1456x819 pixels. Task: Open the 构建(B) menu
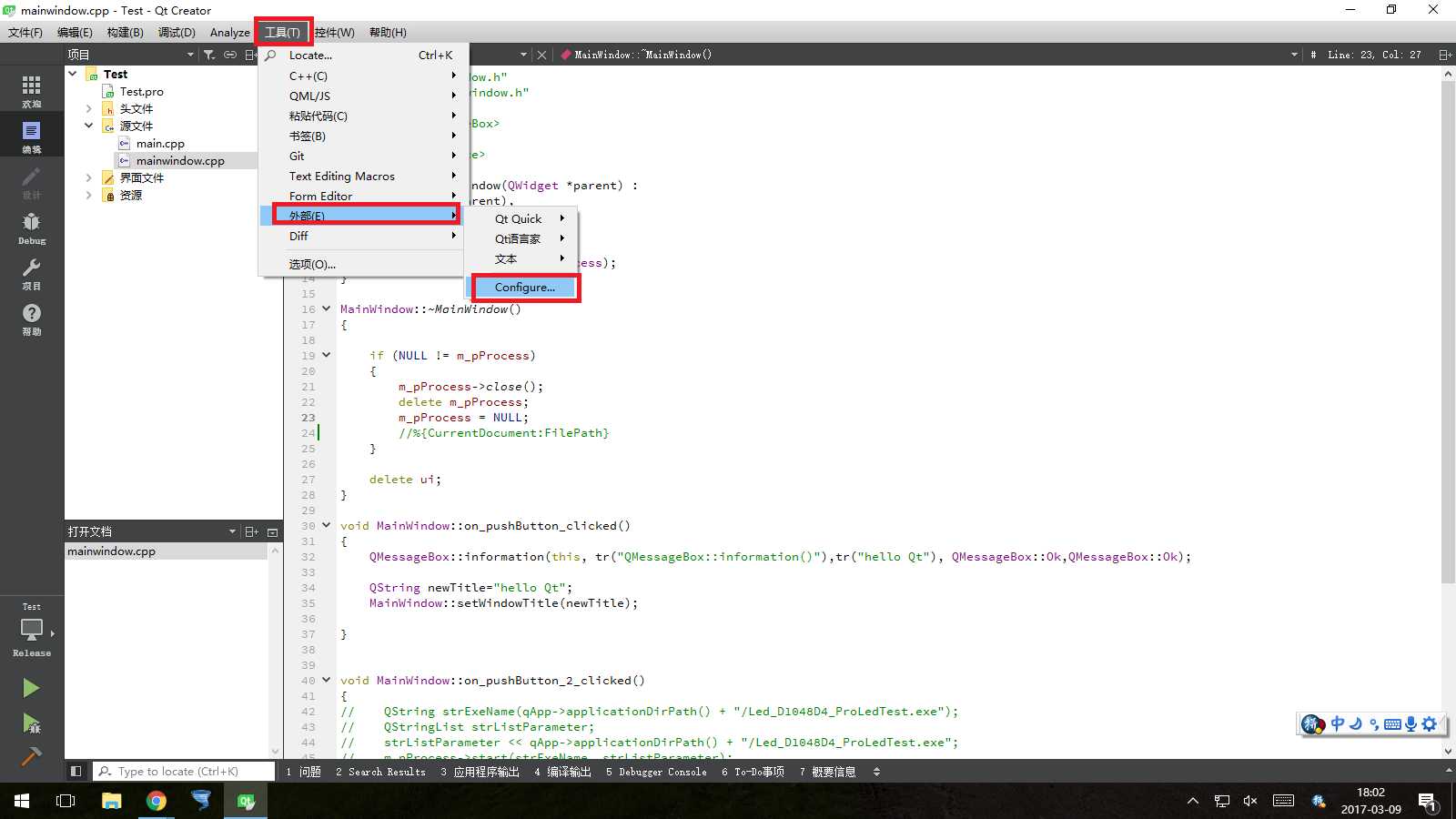(125, 32)
